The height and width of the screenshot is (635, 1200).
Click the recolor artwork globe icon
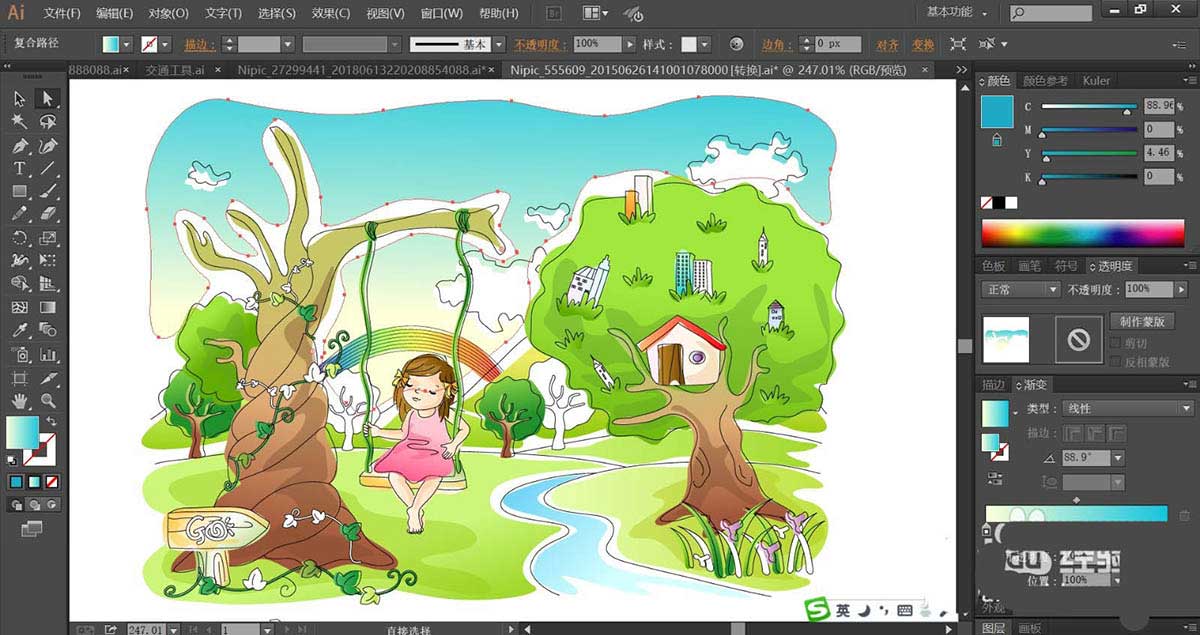[x=737, y=44]
